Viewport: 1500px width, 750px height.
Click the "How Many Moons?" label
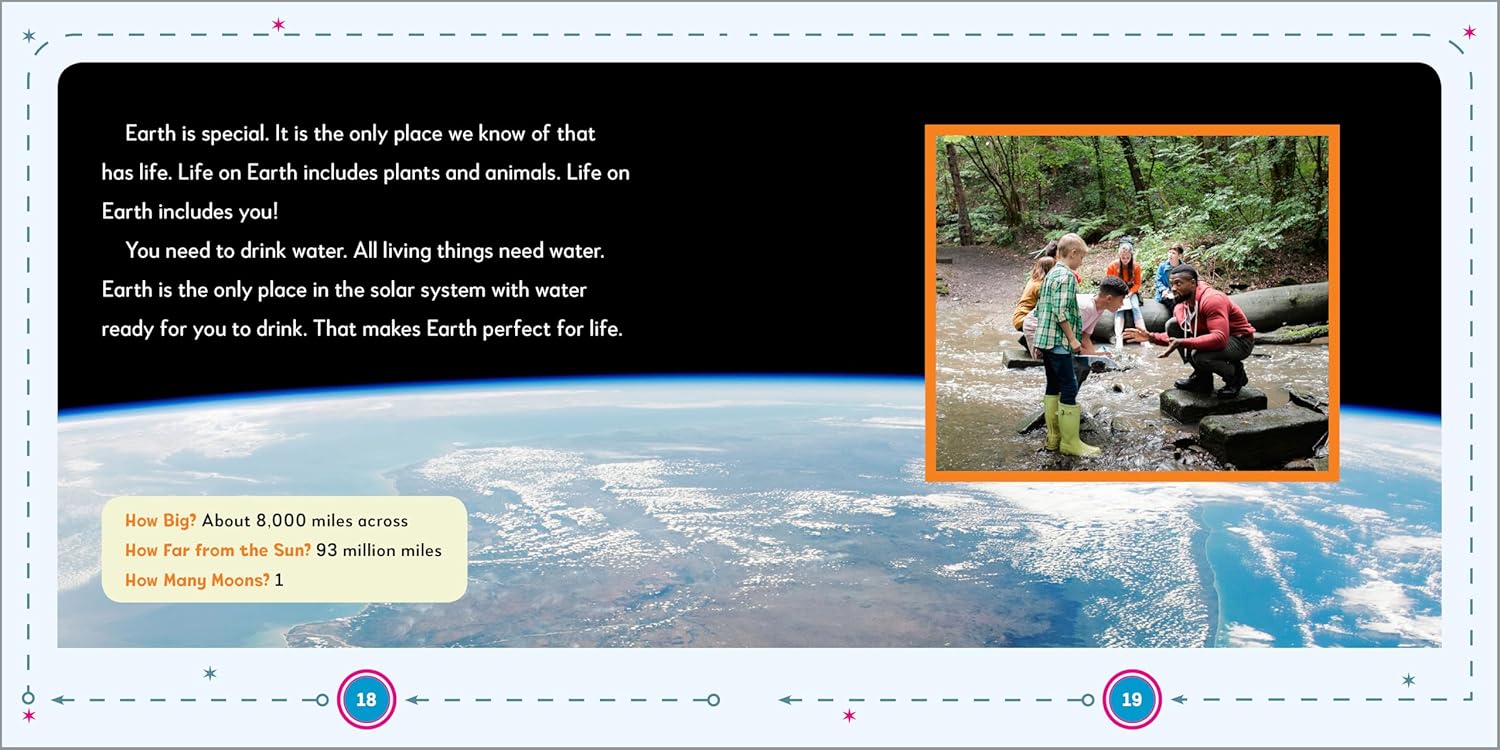[197, 580]
